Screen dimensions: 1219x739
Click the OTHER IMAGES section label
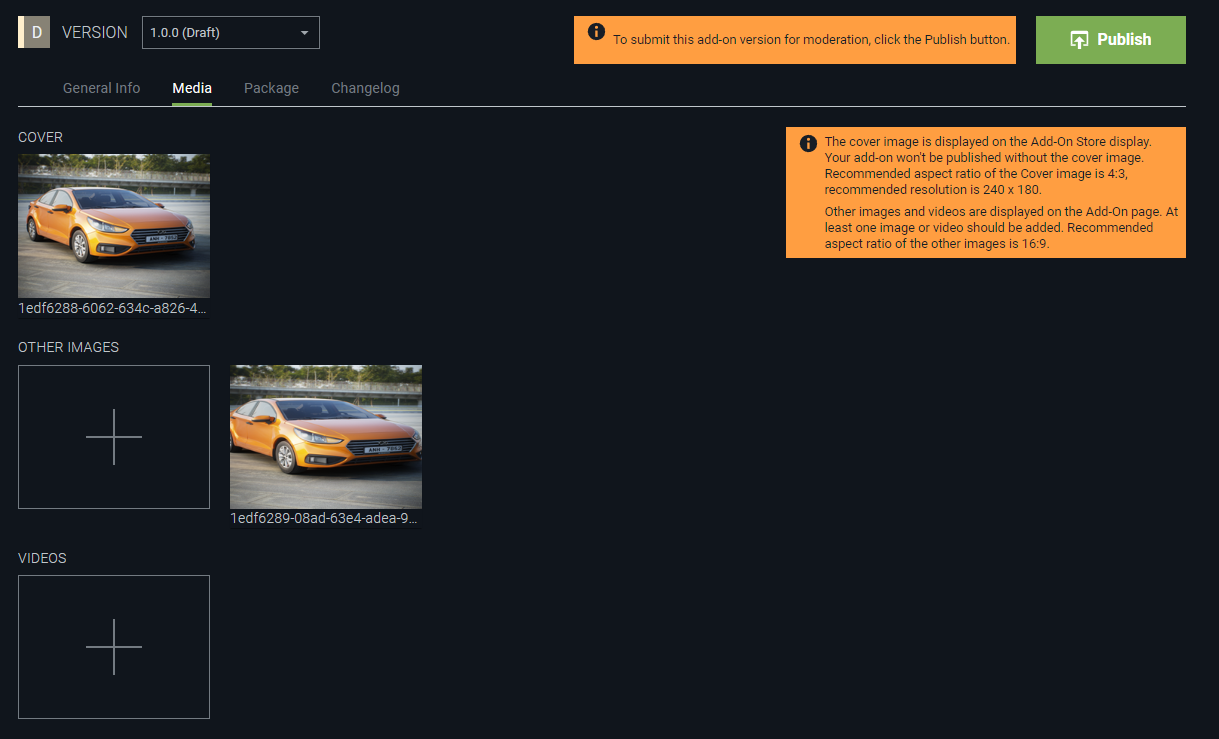pyautogui.click(x=68, y=347)
